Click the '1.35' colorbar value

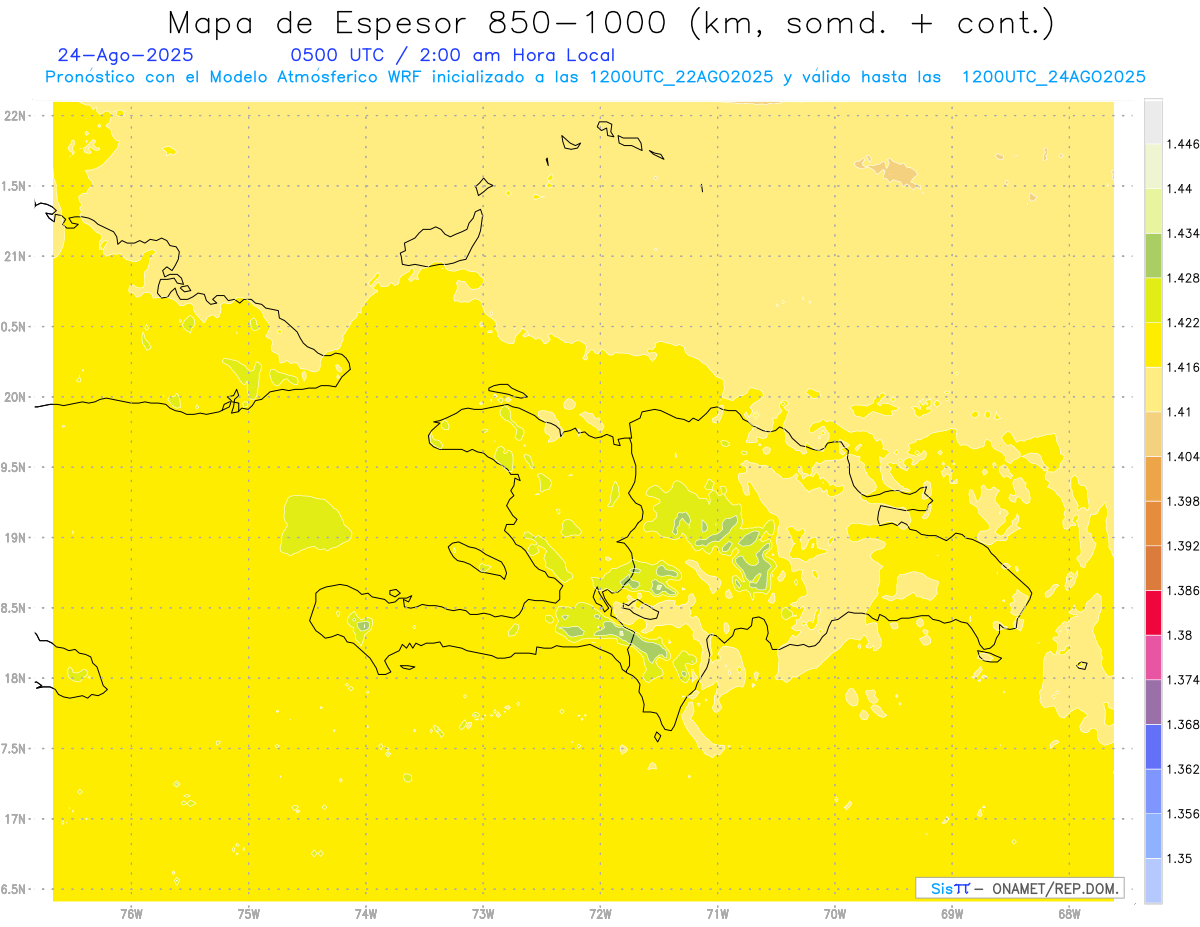pos(1180,858)
